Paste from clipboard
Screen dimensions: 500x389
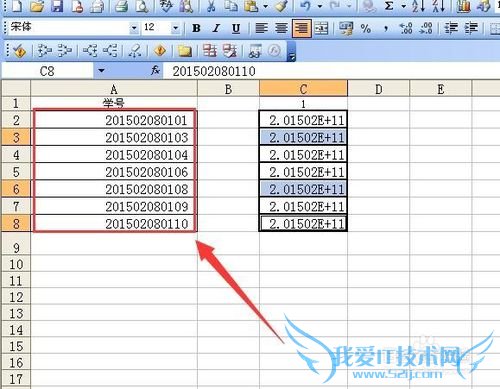(x=251, y=7)
